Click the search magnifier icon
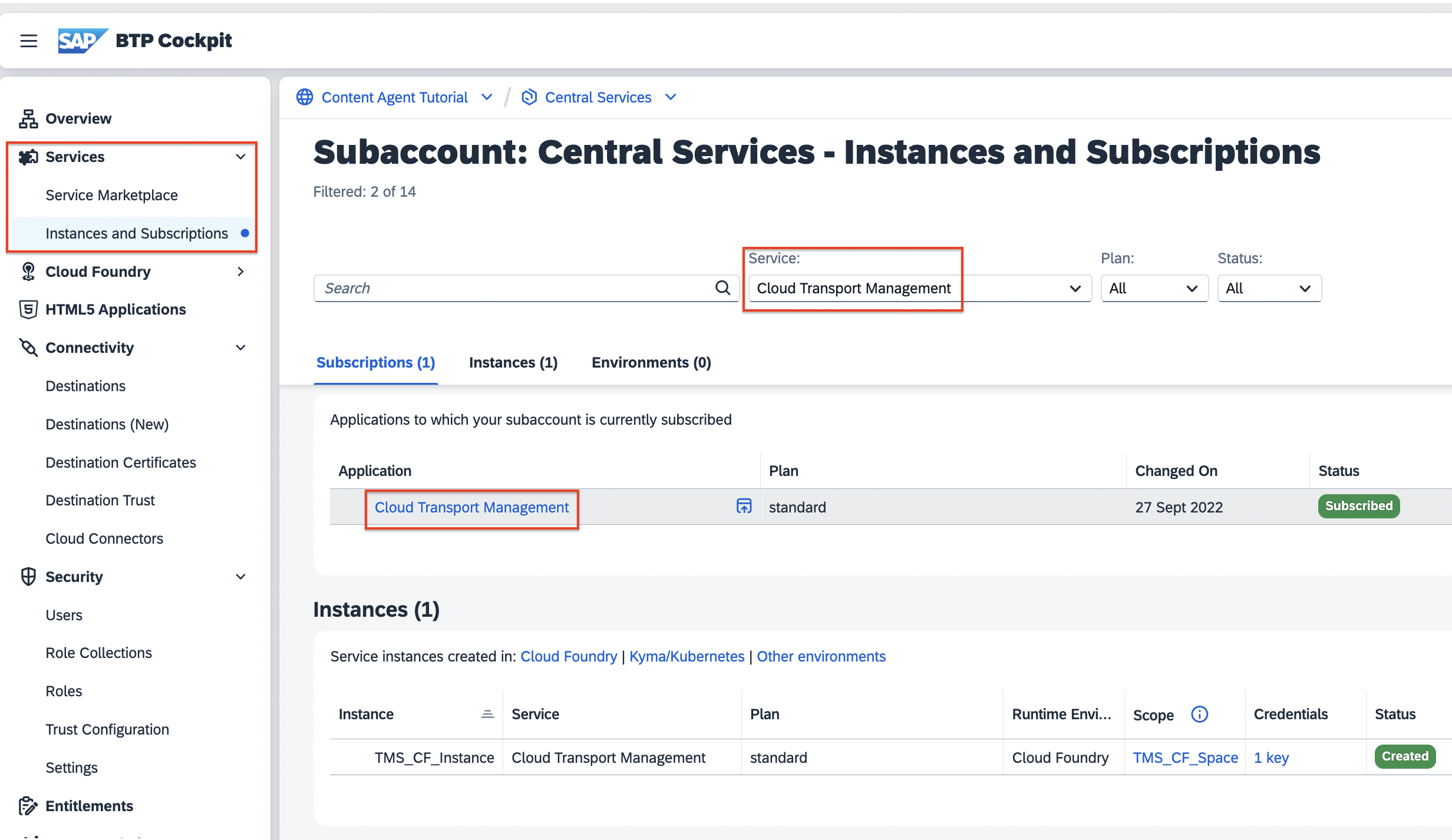The width and height of the screenshot is (1452, 840). click(722, 288)
